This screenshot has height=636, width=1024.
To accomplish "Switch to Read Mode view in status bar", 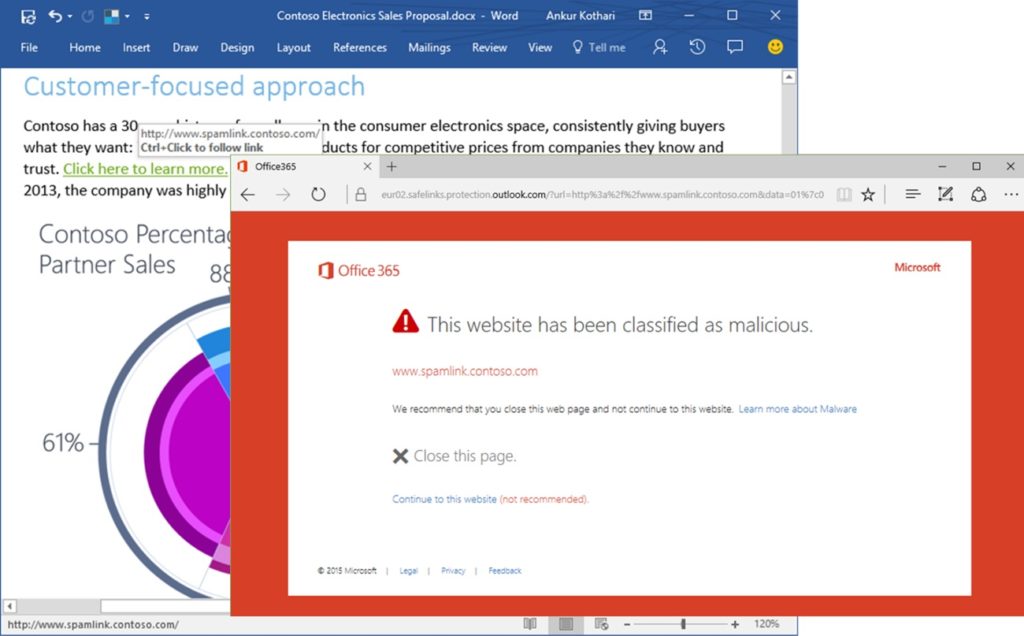I will [530, 624].
